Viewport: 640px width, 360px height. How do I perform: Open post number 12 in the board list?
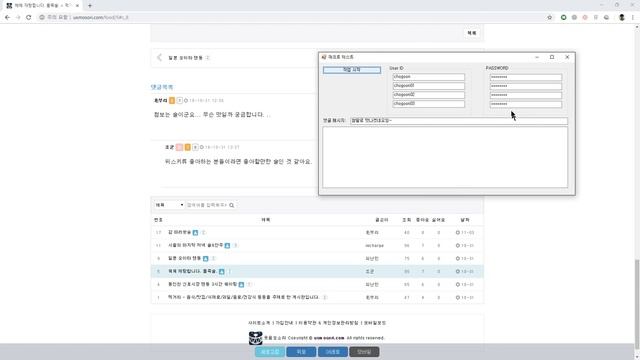(180, 232)
